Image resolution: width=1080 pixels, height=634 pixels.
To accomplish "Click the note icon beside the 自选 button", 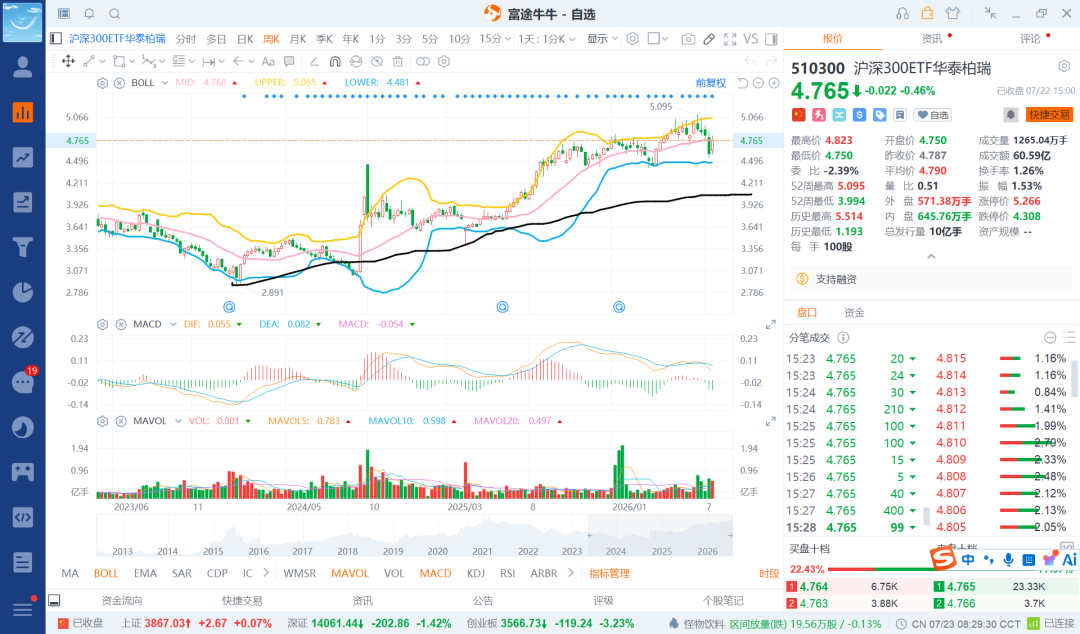I will (900, 115).
